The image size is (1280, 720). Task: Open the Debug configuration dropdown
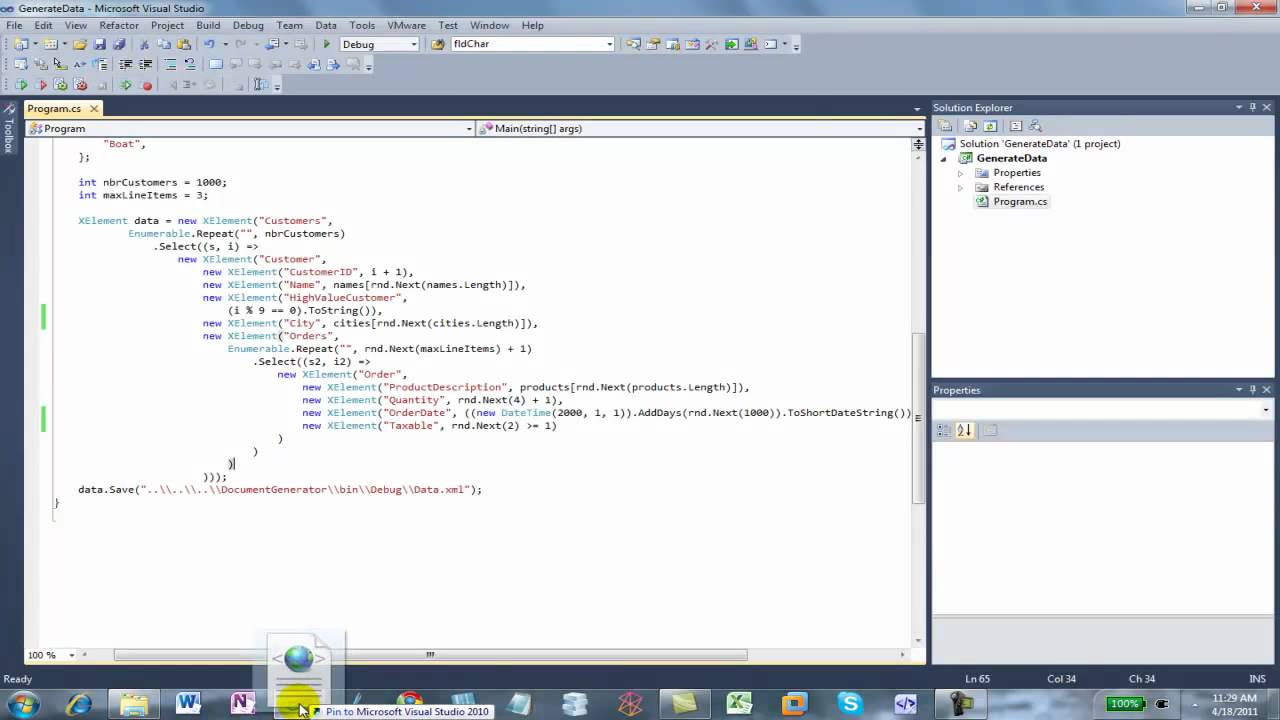[x=413, y=44]
